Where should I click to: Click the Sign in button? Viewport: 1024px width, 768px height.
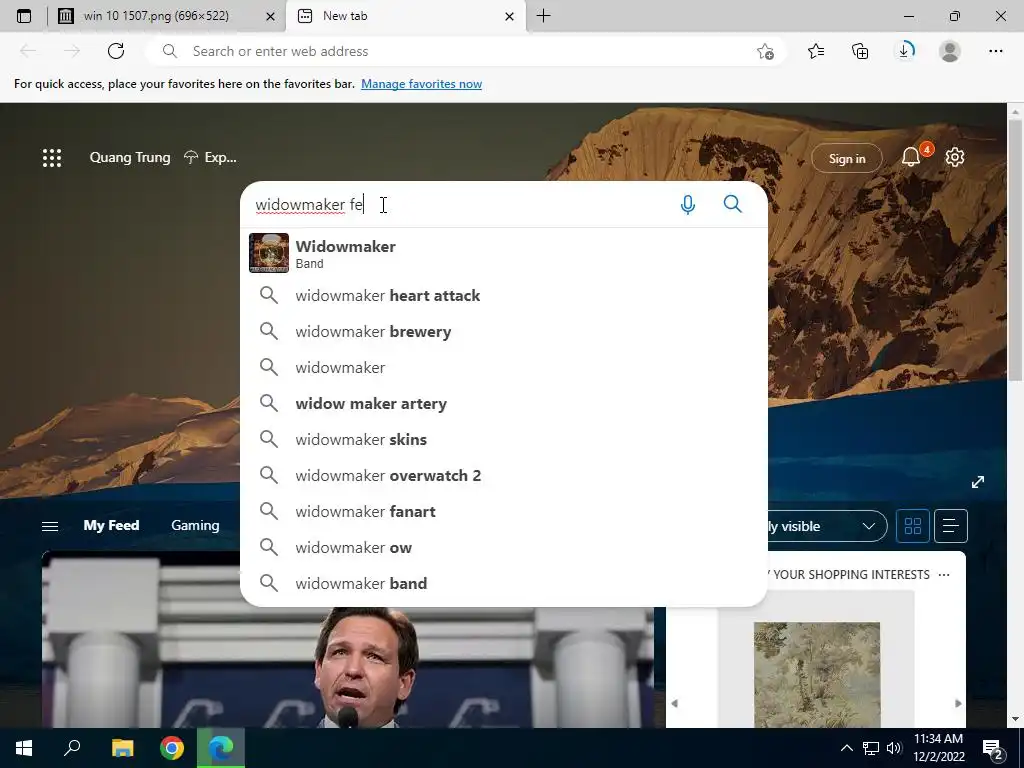coord(846,158)
